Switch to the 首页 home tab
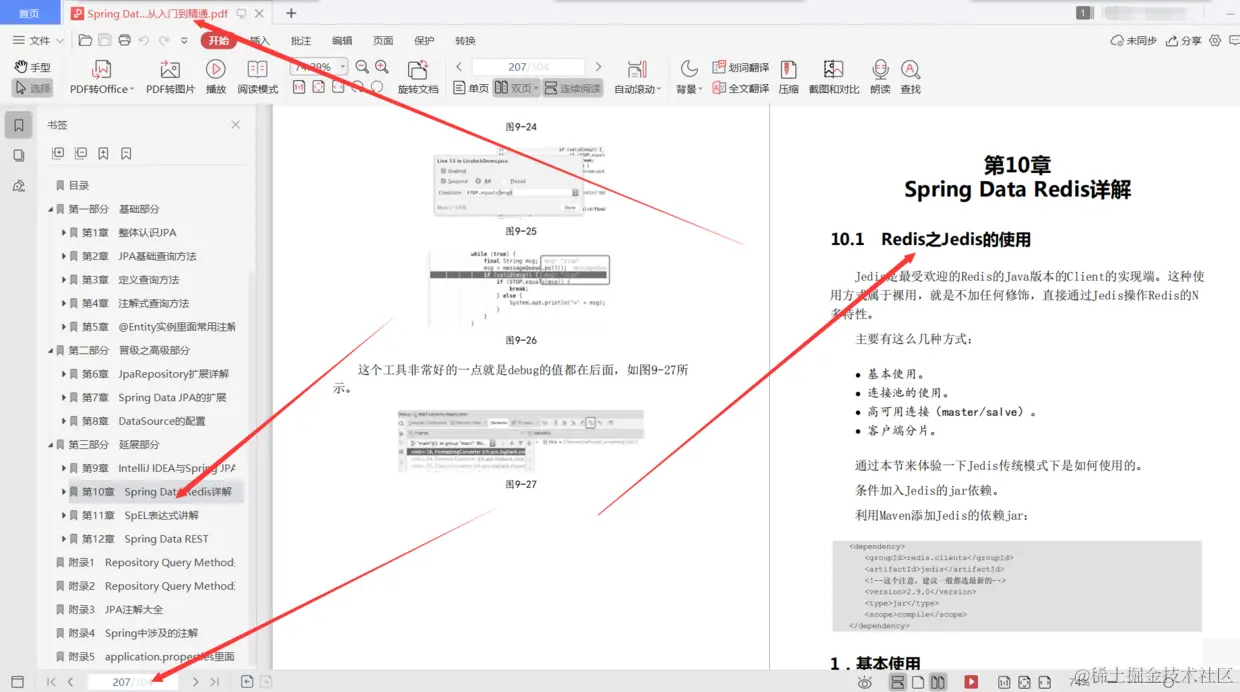The height and width of the screenshot is (692, 1240). tap(30, 14)
